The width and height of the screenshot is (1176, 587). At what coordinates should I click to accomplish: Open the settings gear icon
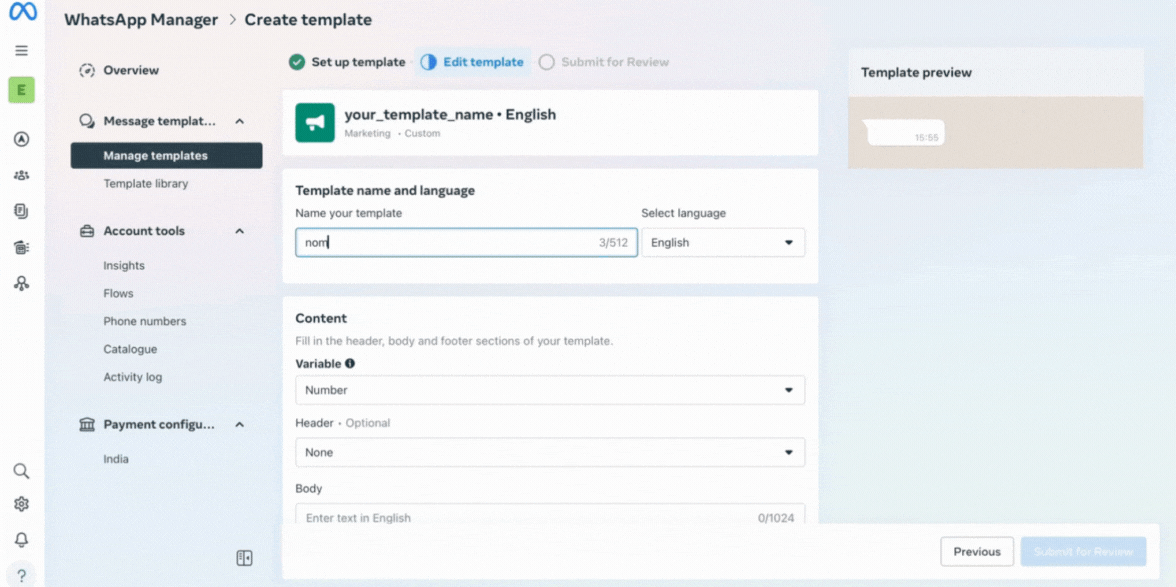point(22,504)
